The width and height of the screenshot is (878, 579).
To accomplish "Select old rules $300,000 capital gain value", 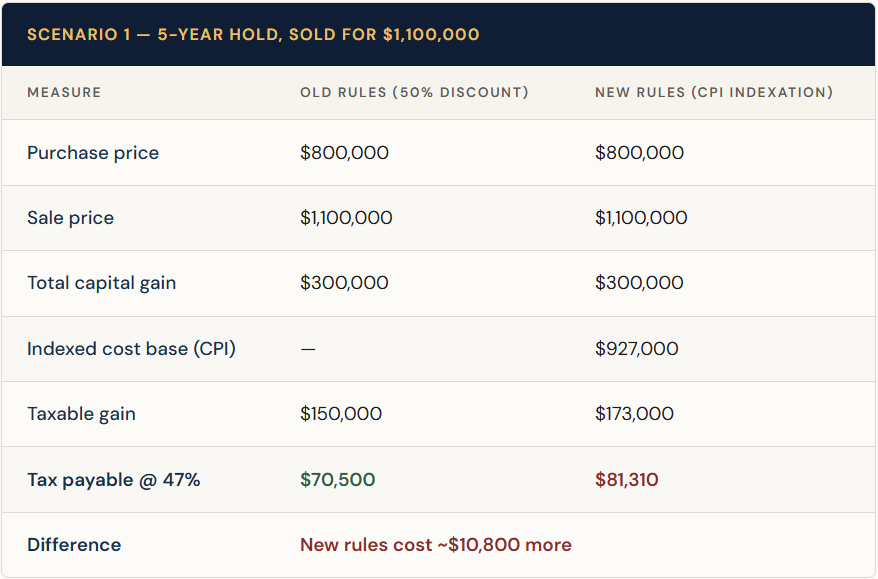I will coord(344,282).
